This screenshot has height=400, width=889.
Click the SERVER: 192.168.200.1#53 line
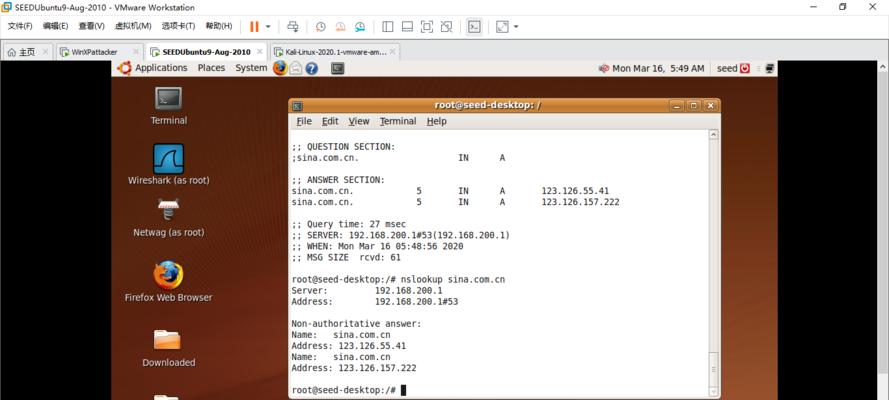click(x=401, y=235)
